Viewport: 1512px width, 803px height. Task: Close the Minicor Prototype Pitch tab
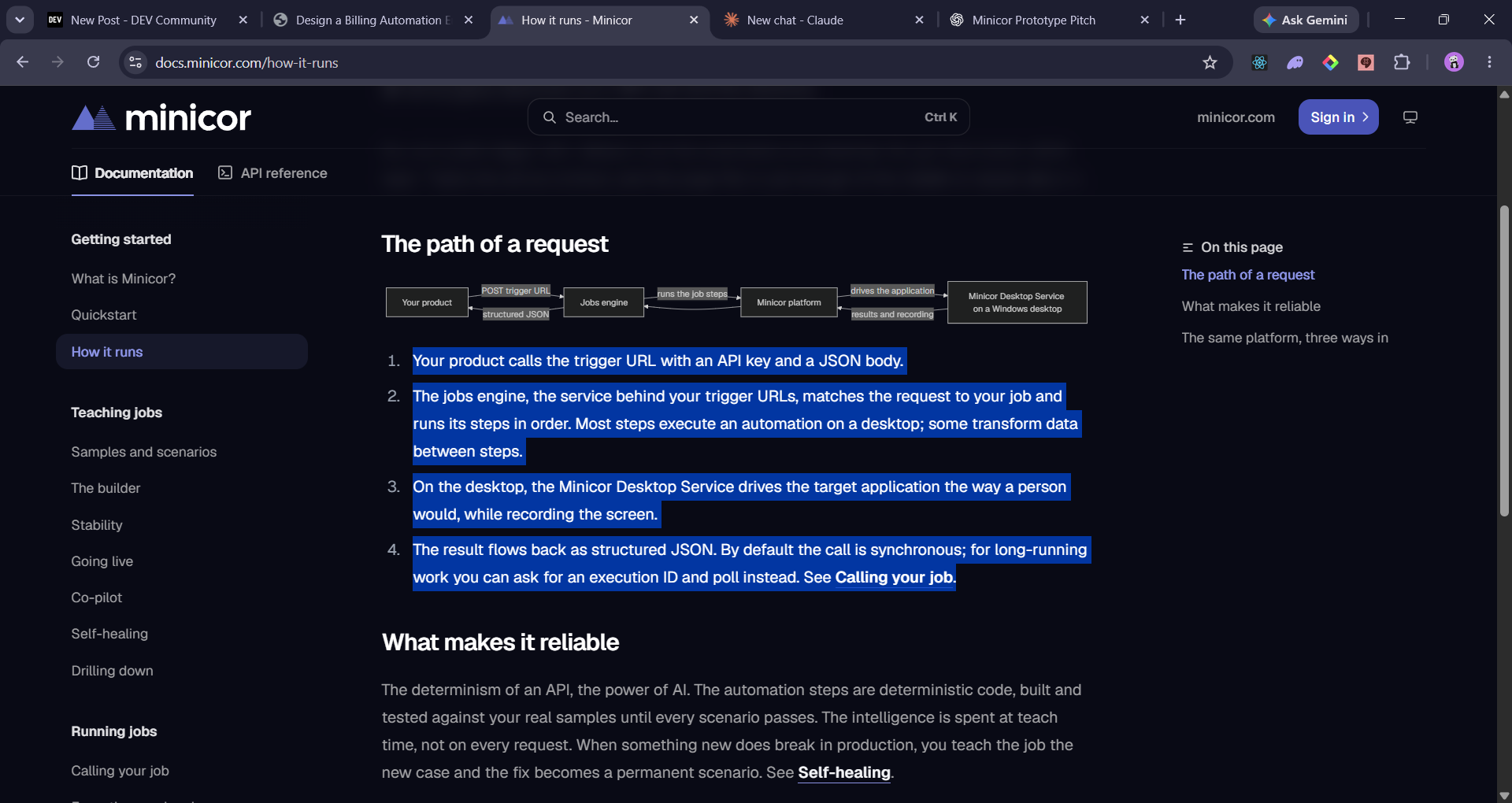click(x=1145, y=20)
